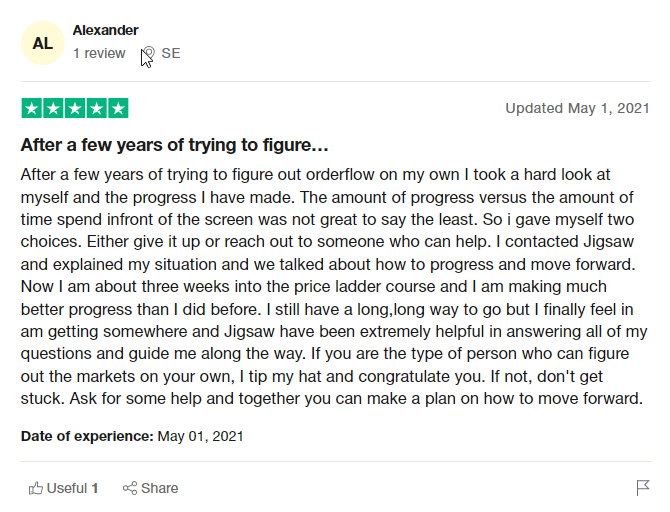The height and width of the screenshot is (512, 670).
Task: Click the location pin icon
Action: 149,53
